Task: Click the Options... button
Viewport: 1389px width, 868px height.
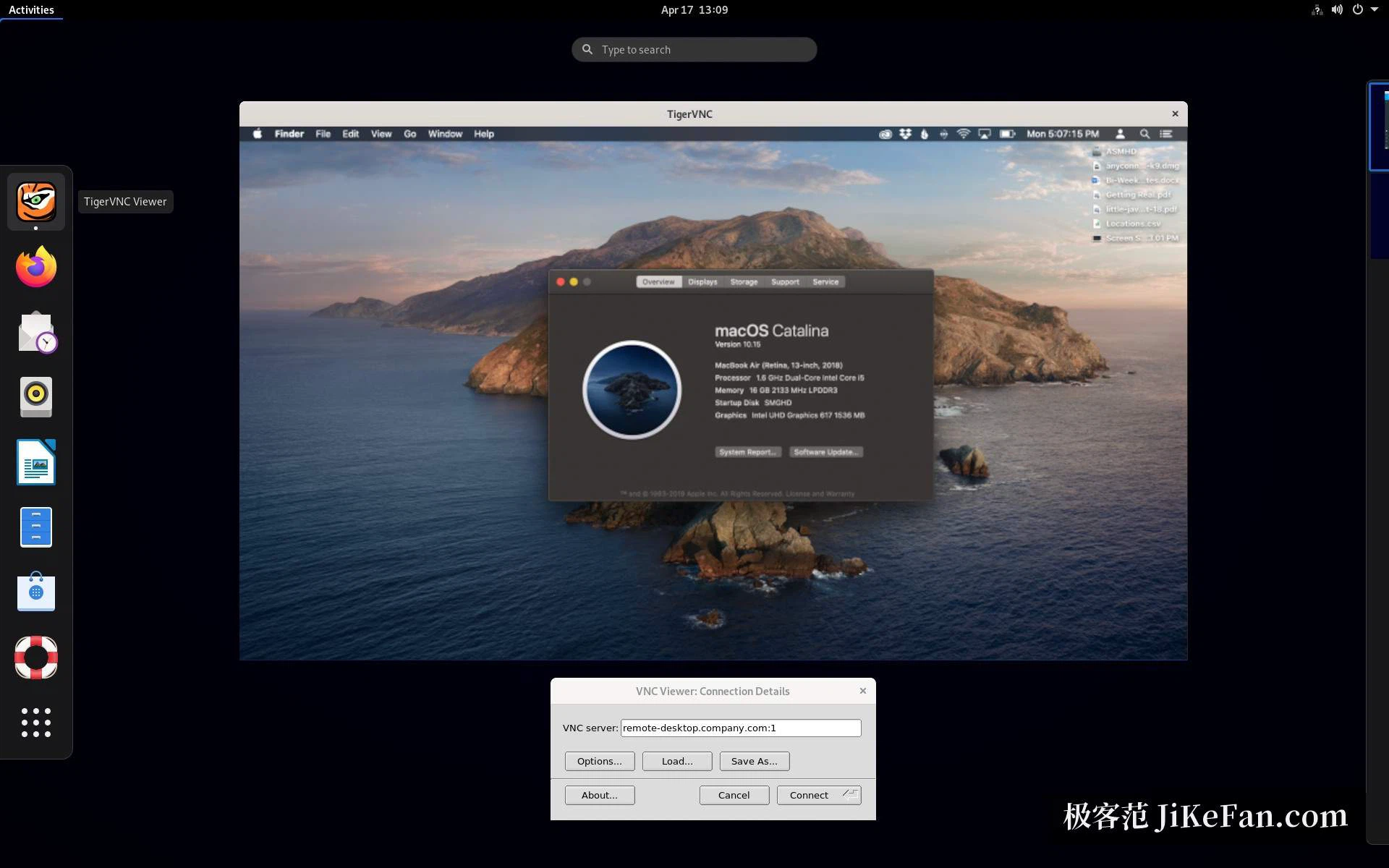Action: point(600,761)
